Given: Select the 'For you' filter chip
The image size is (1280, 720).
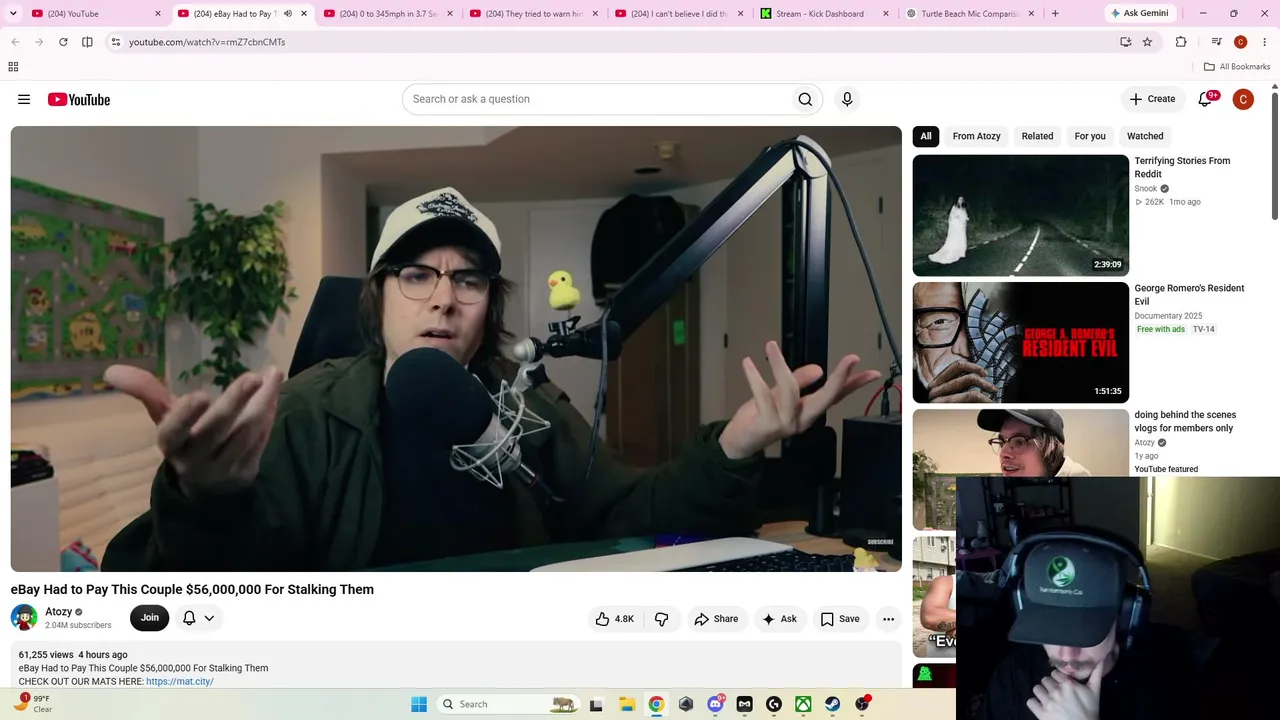Looking at the screenshot, I should pos(1090,136).
